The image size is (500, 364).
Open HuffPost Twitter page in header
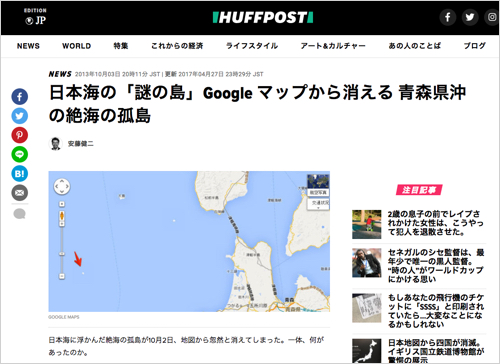coord(470,17)
